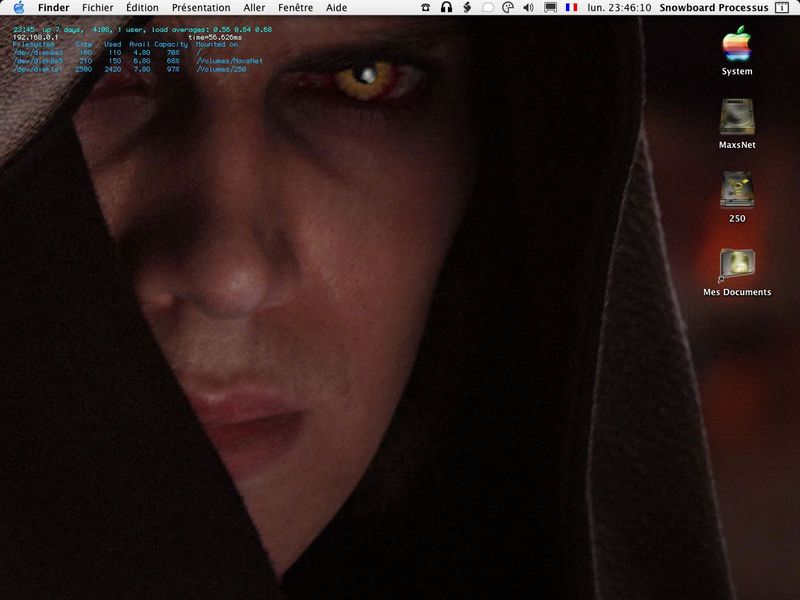Open the Snowboard Processus user menu

coord(714,8)
